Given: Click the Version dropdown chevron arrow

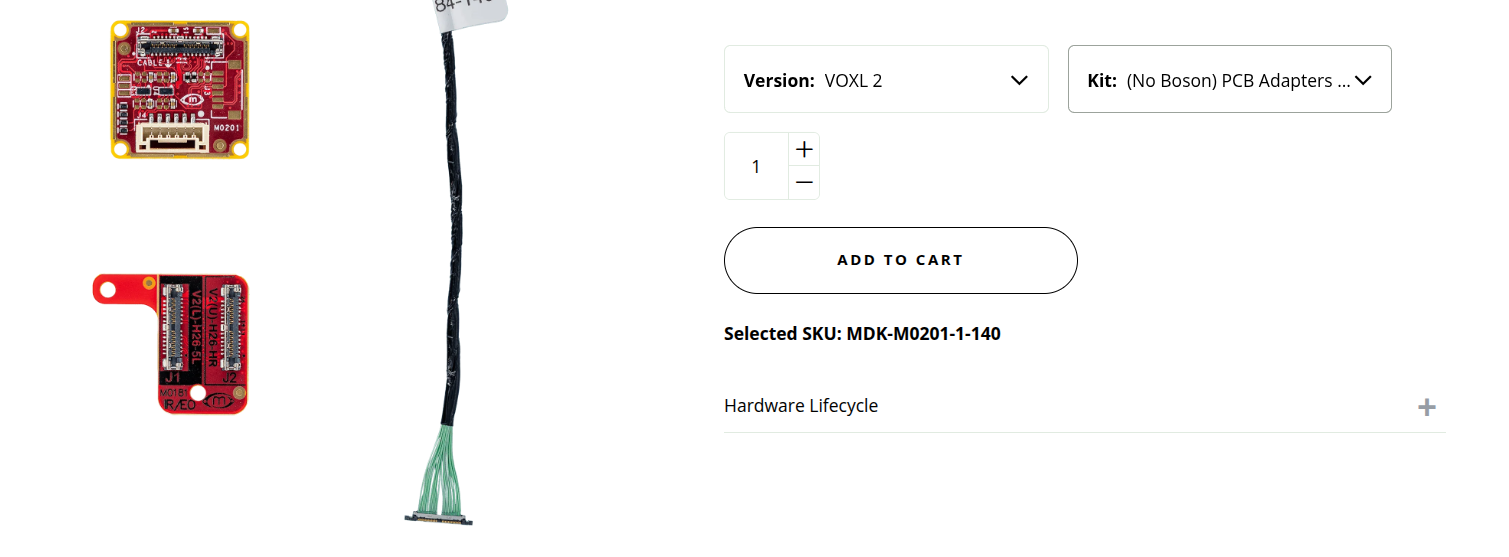Looking at the screenshot, I should [1019, 80].
